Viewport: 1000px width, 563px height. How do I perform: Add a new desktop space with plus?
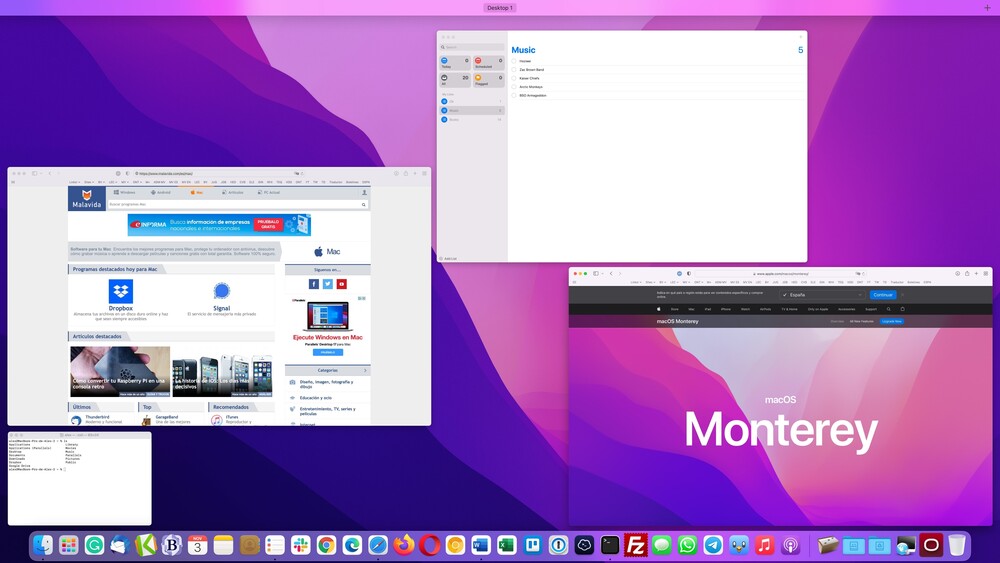987,8
